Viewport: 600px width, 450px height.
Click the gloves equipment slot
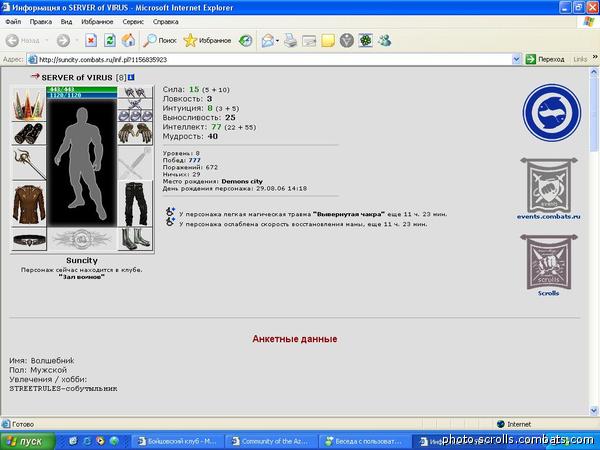(135, 134)
